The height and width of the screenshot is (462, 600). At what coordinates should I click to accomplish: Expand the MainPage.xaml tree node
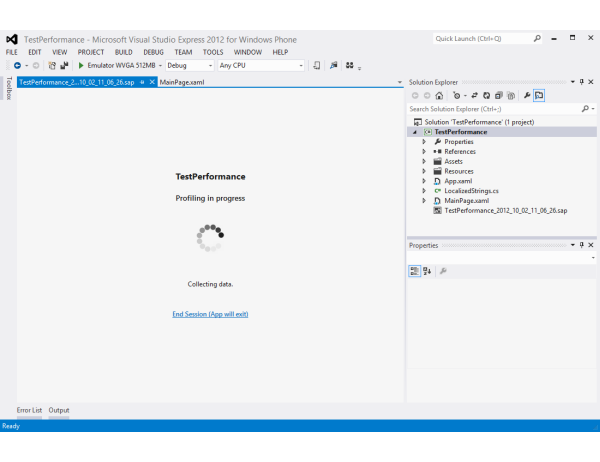[x=424, y=201]
